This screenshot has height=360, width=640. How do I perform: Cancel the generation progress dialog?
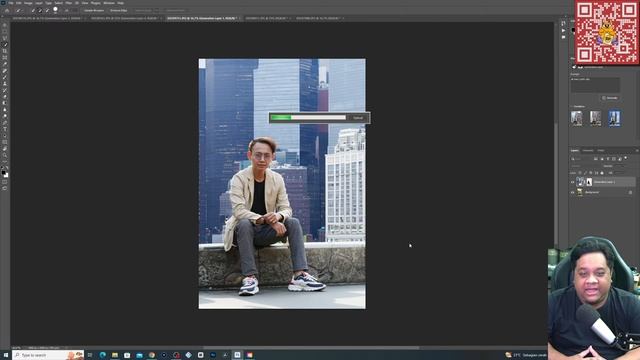click(x=358, y=118)
